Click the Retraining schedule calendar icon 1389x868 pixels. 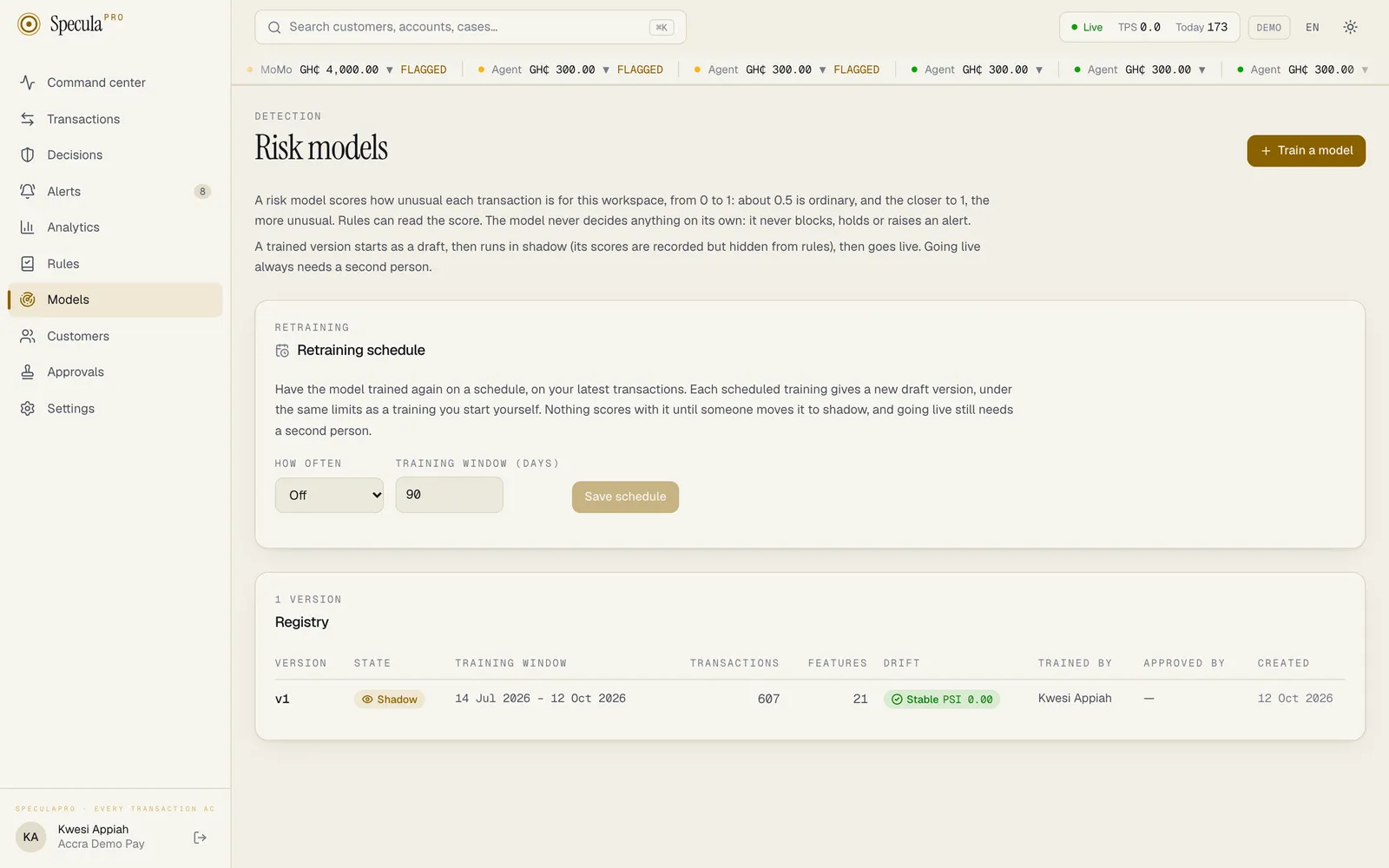[282, 351]
